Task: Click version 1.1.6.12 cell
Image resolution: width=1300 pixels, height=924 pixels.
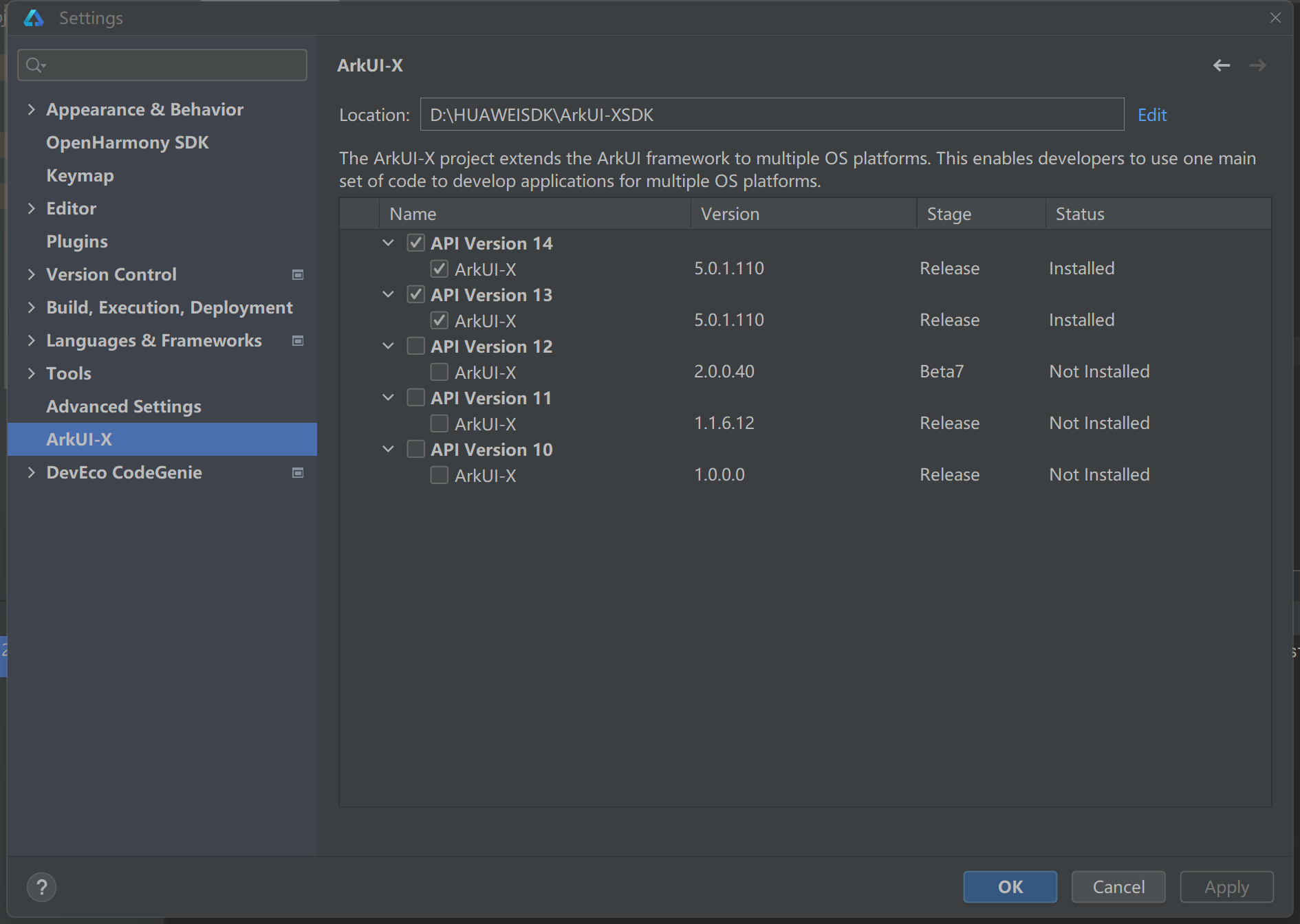Action: click(724, 423)
